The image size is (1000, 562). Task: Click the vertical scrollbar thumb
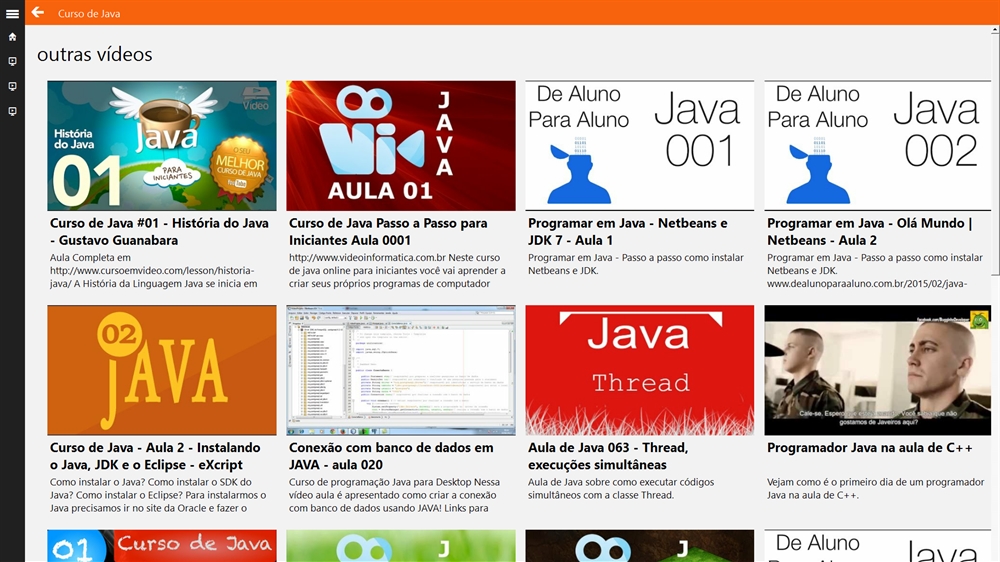click(x=996, y=155)
